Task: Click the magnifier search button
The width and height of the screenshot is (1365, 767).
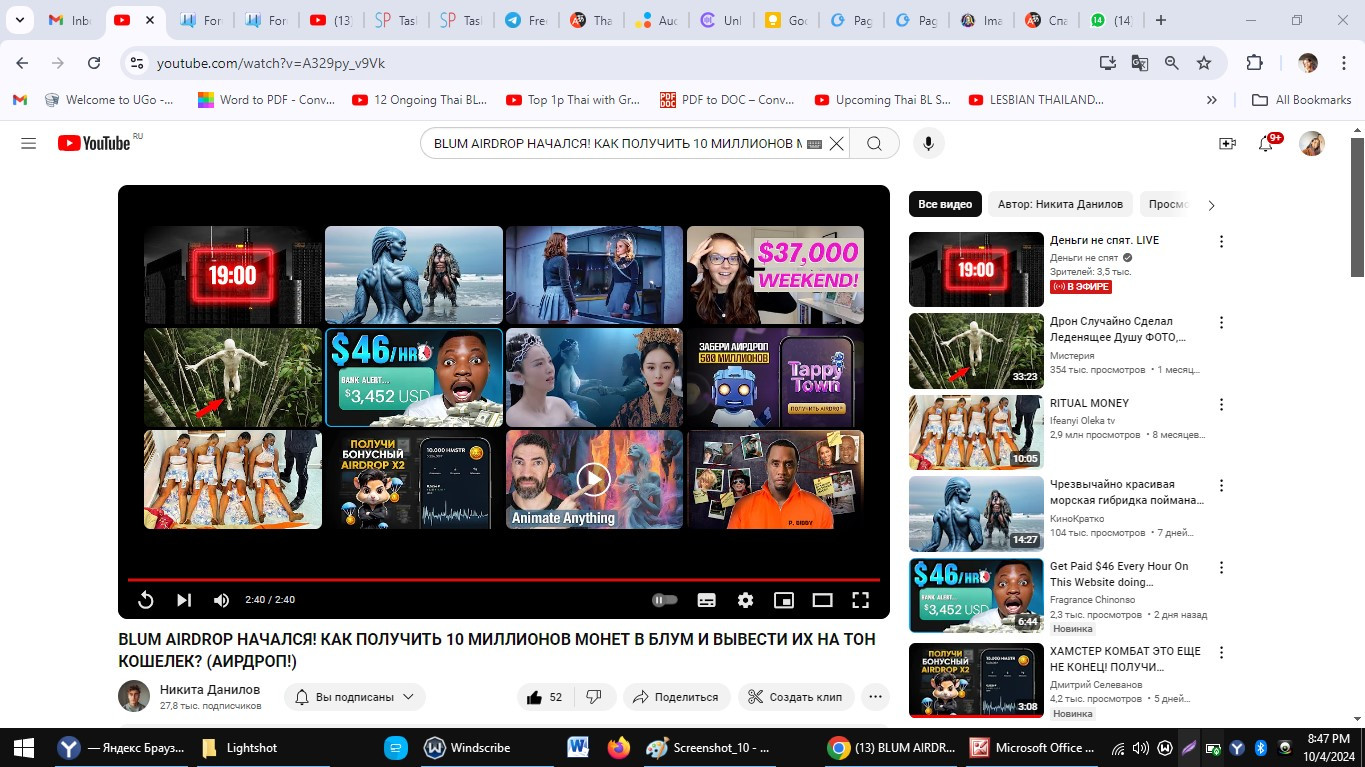Action: pyautogui.click(x=874, y=143)
